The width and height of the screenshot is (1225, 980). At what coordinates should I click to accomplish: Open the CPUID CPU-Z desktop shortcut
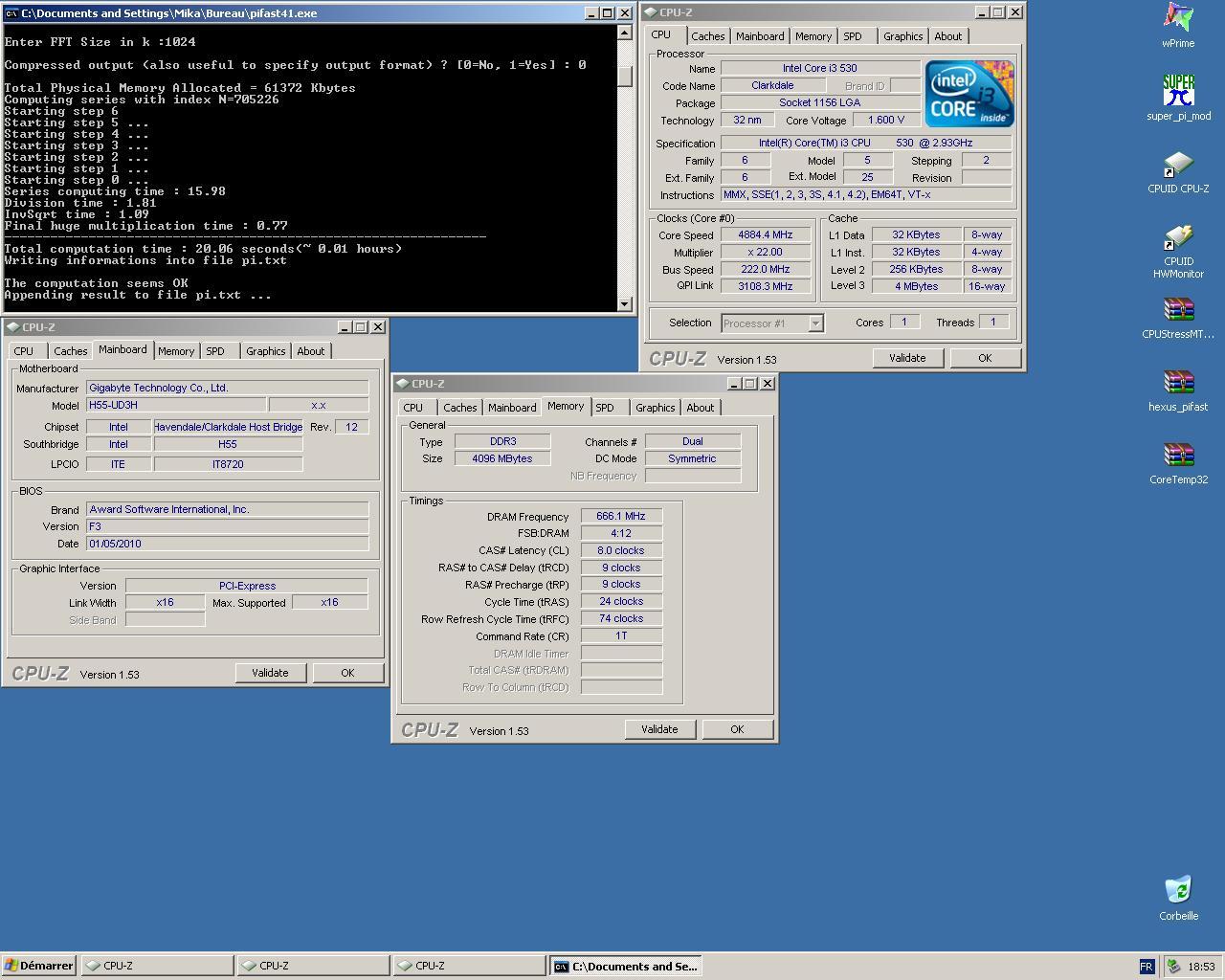pos(1178,170)
